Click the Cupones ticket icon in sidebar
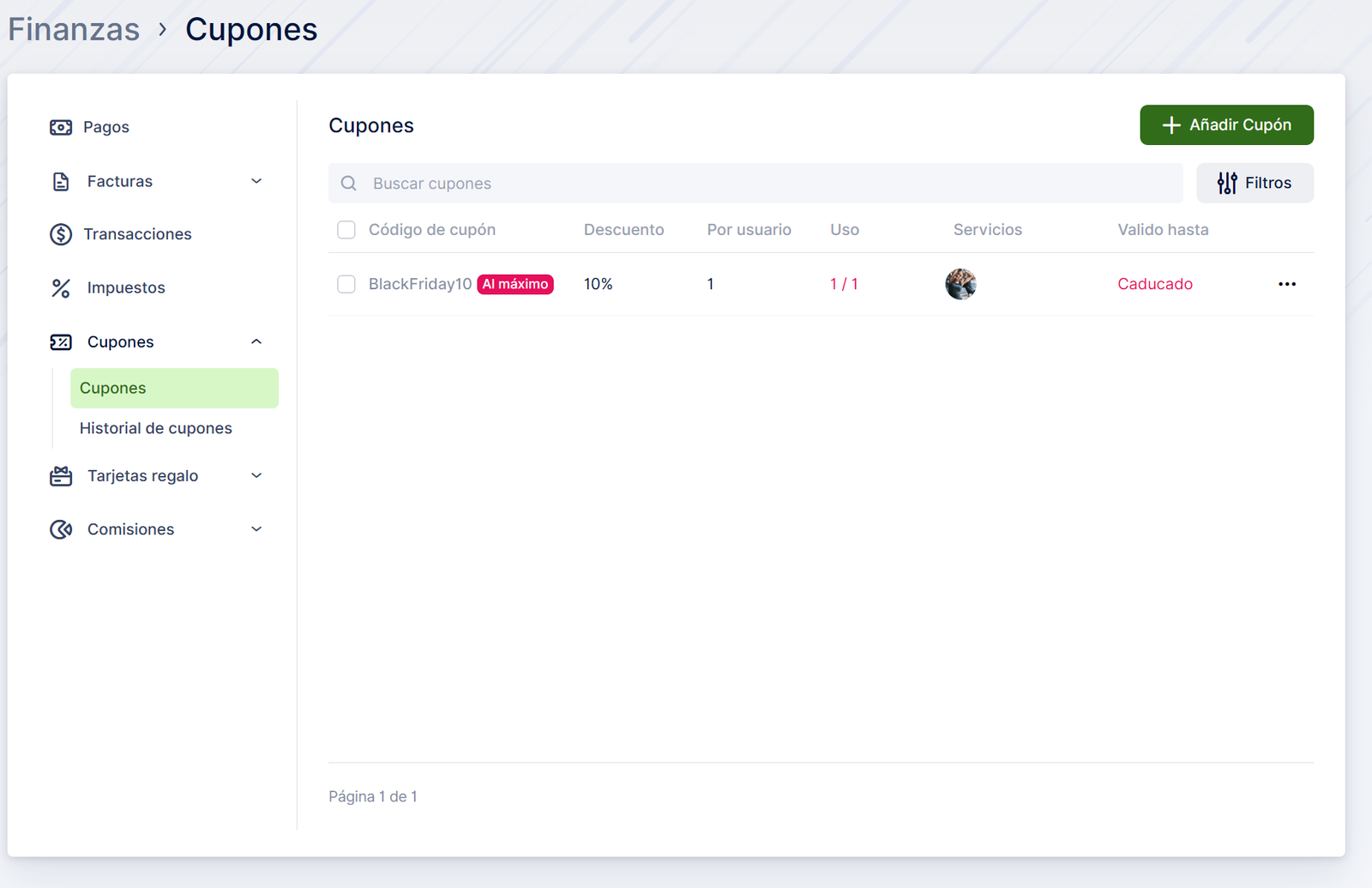1372x888 pixels. click(61, 342)
